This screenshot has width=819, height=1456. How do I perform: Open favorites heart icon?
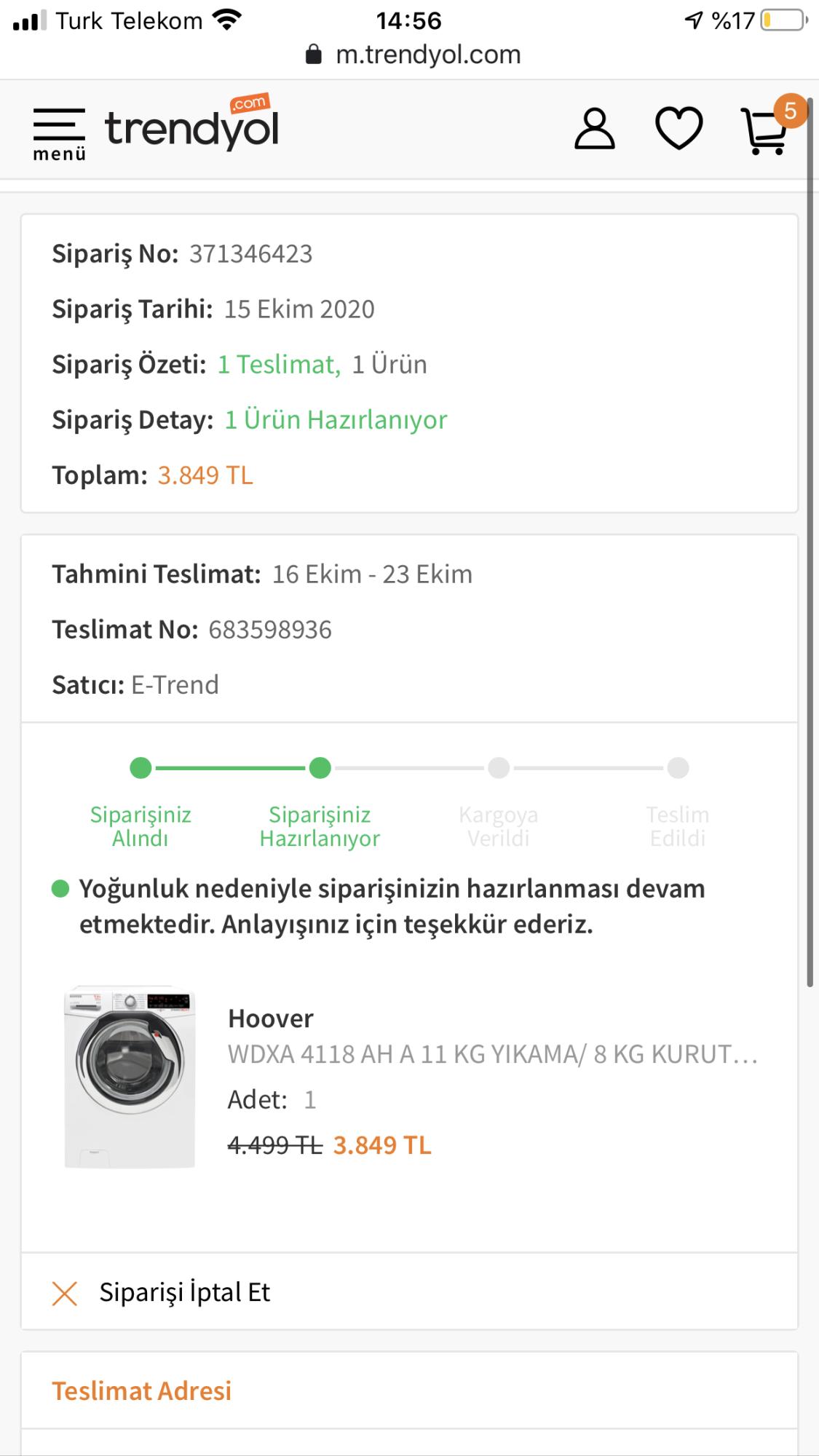click(x=678, y=129)
